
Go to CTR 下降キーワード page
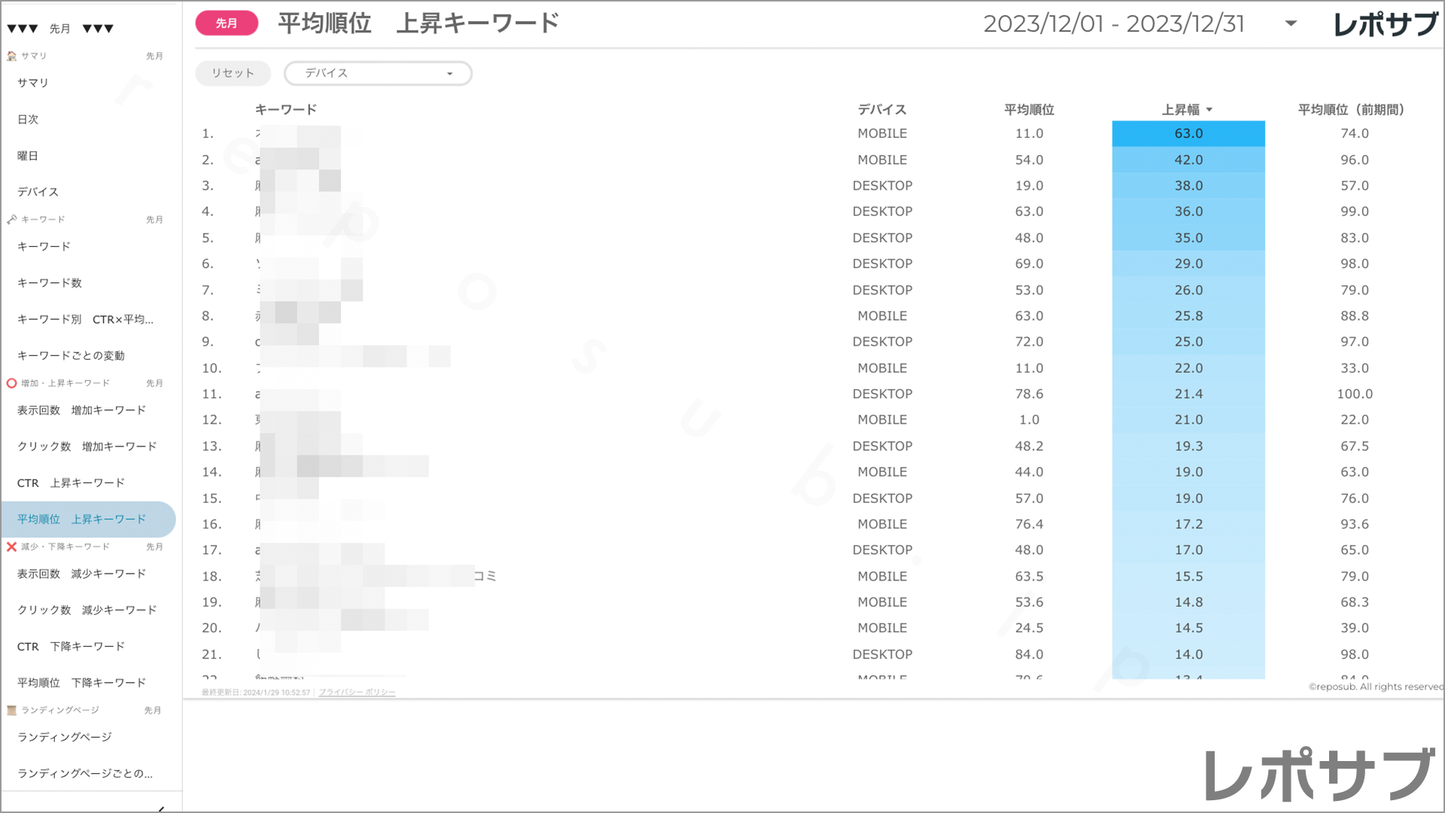coord(71,646)
